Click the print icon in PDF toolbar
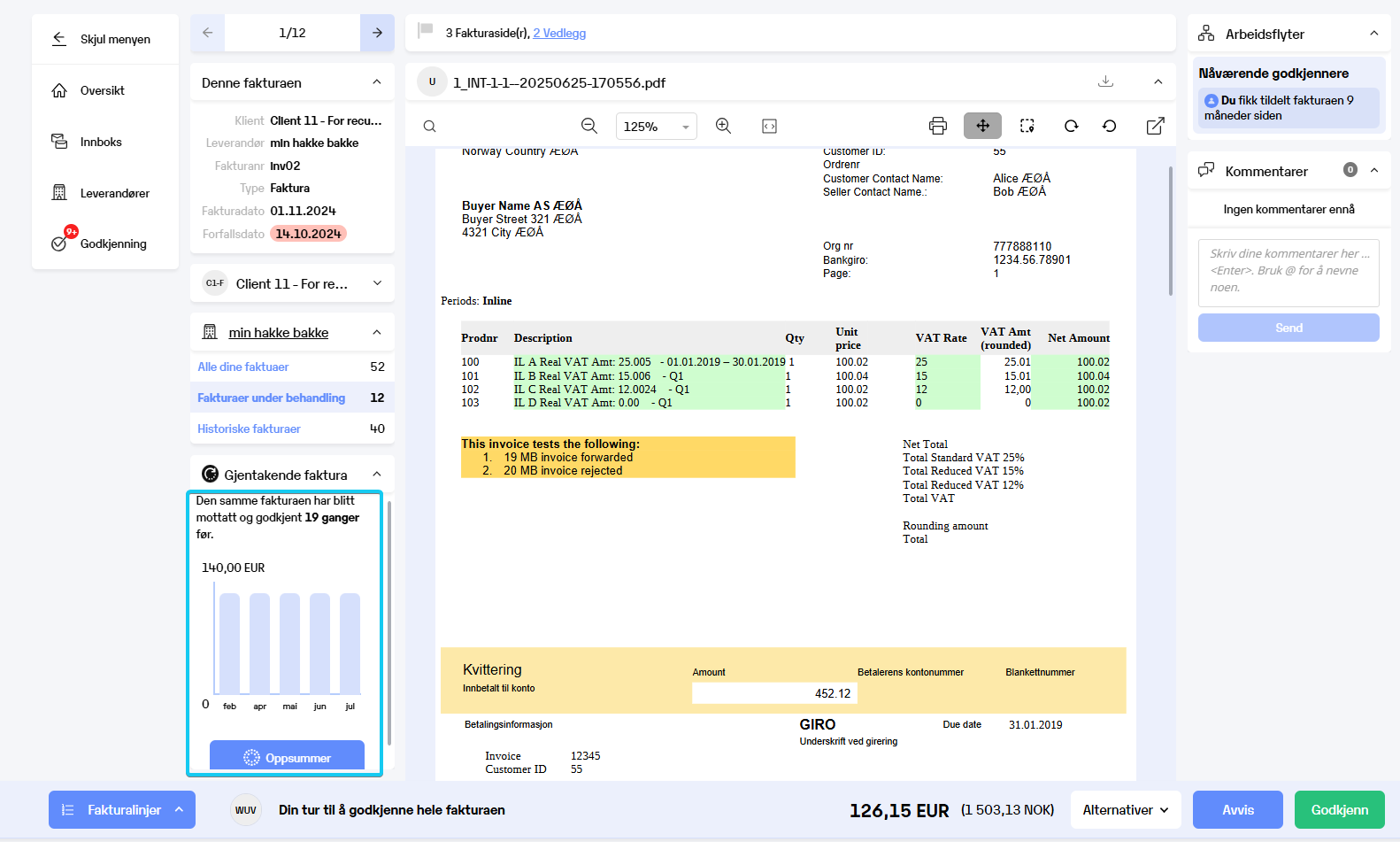The height and width of the screenshot is (842, 1400). coord(938,126)
